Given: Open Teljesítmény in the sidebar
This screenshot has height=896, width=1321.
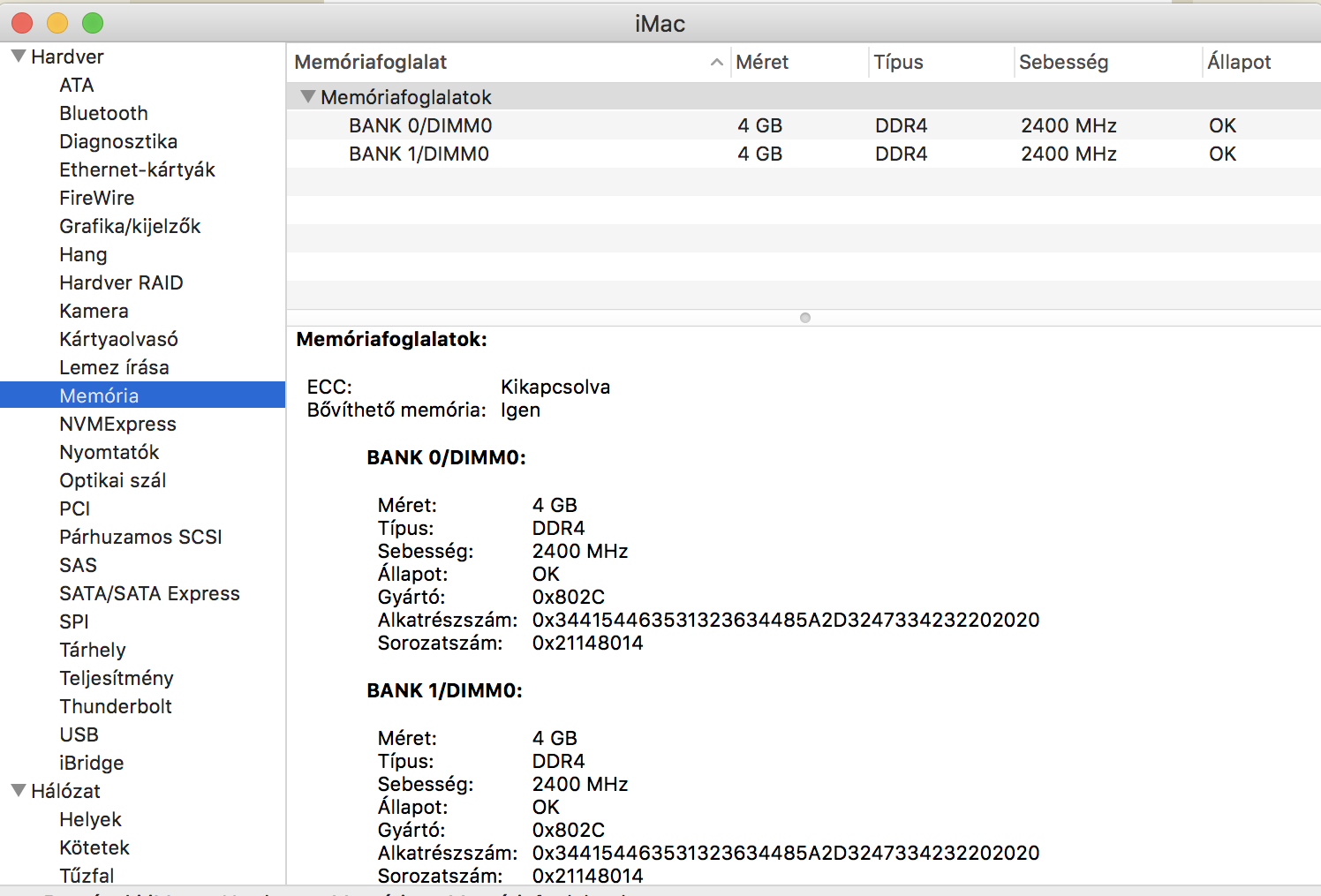Looking at the screenshot, I should click(117, 678).
